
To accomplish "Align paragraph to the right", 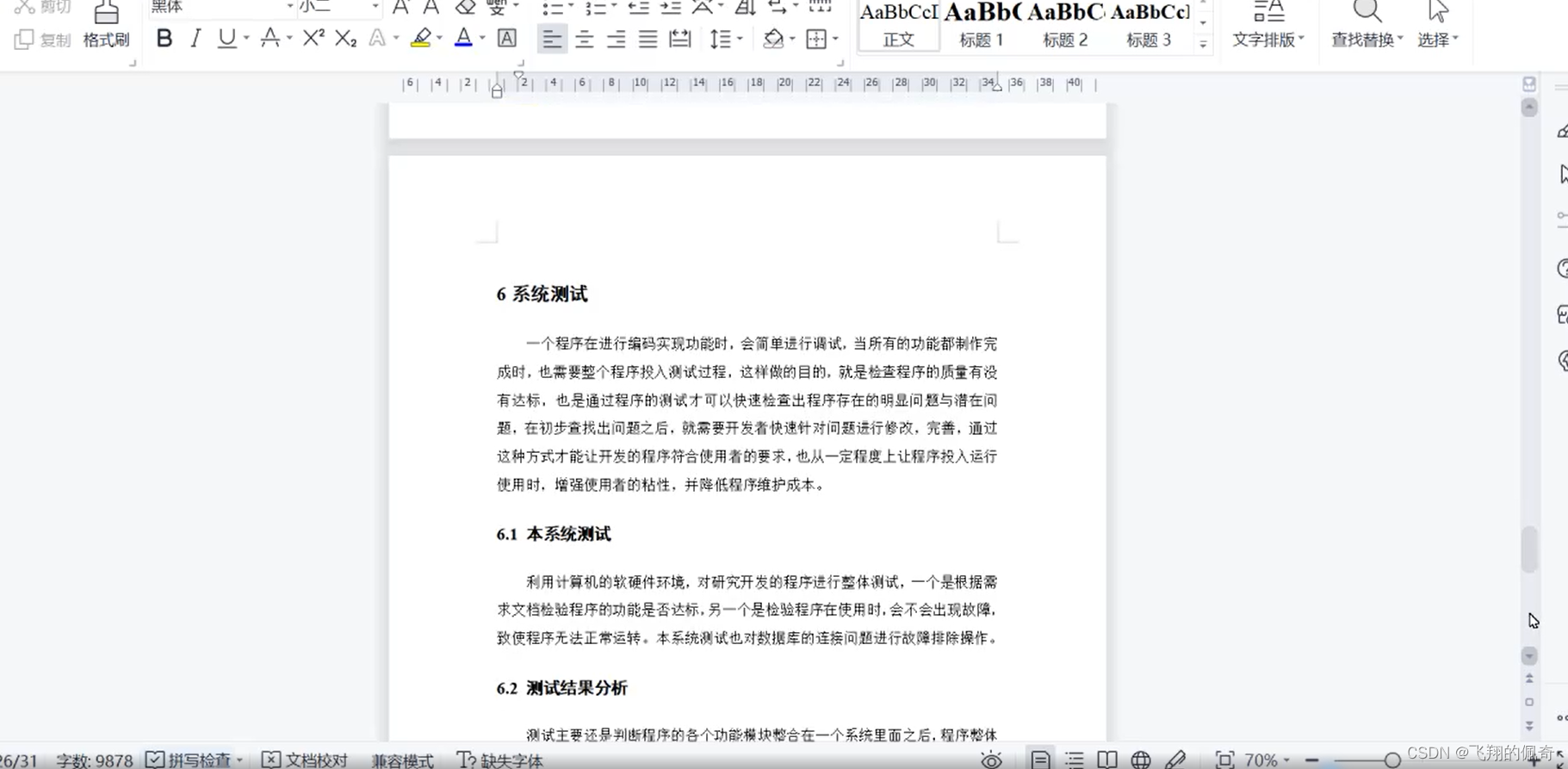I will point(616,39).
